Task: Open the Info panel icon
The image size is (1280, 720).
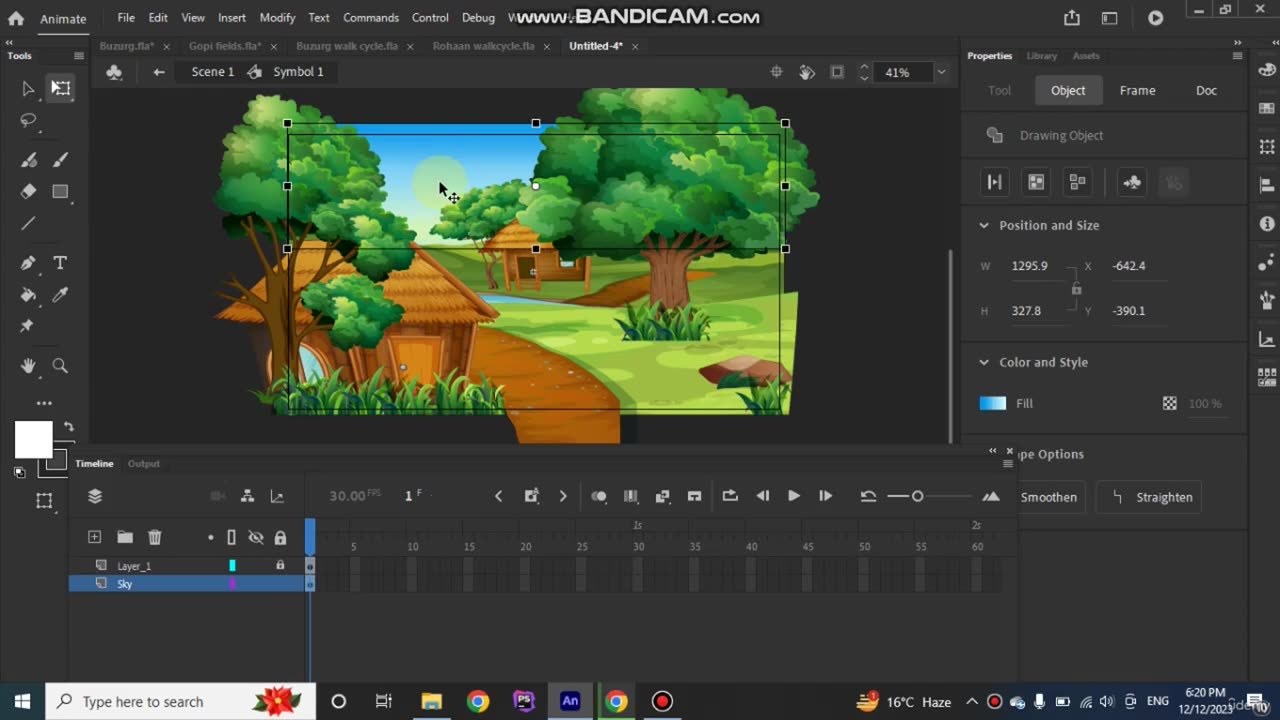Action: click(1267, 224)
